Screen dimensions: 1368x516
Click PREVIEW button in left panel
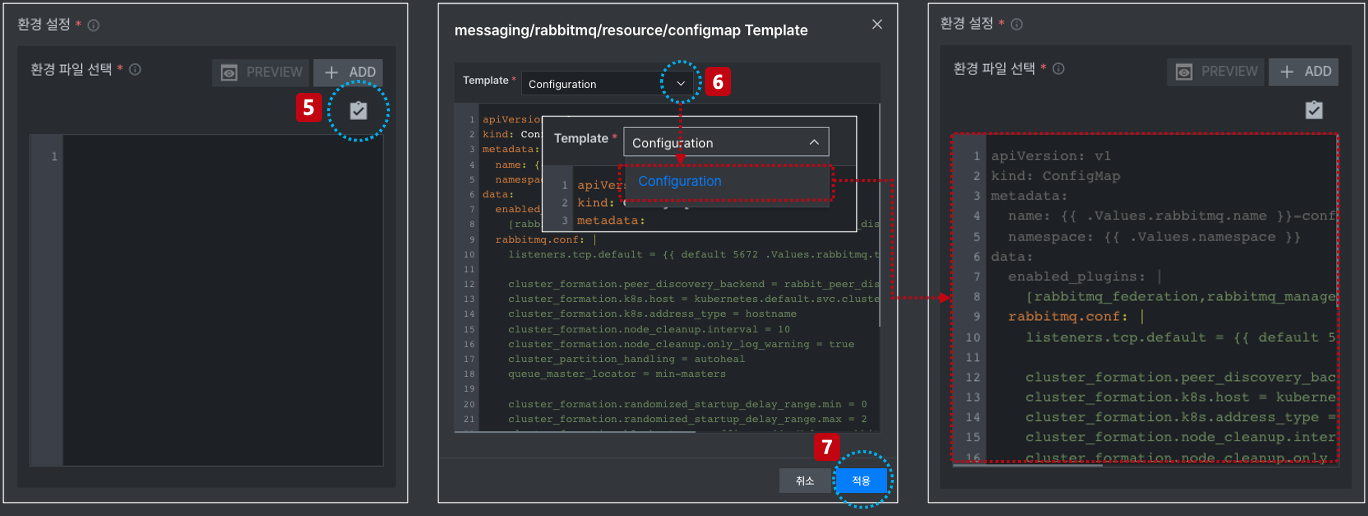click(x=261, y=72)
